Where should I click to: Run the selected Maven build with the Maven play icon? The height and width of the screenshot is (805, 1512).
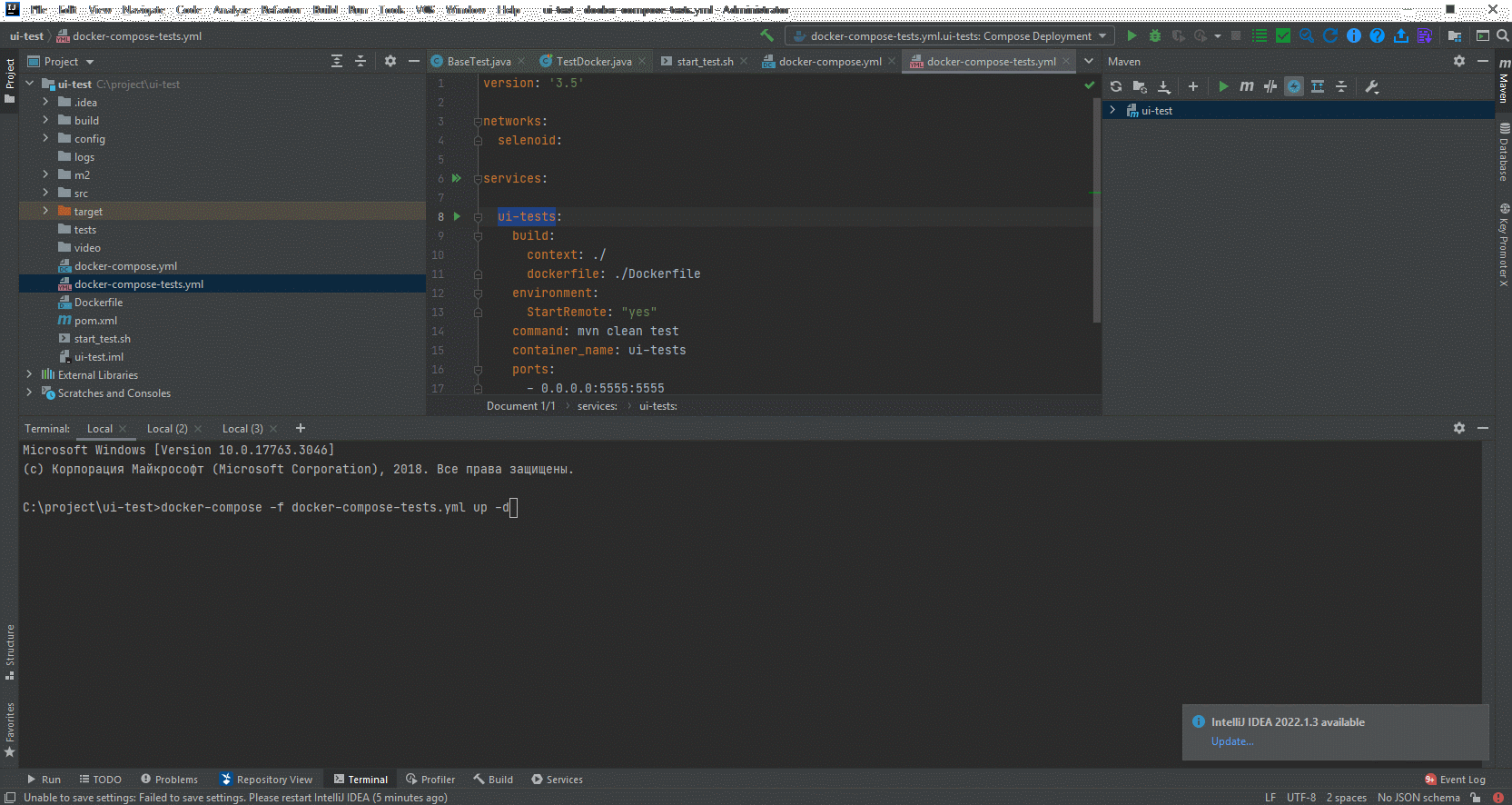click(x=1223, y=86)
